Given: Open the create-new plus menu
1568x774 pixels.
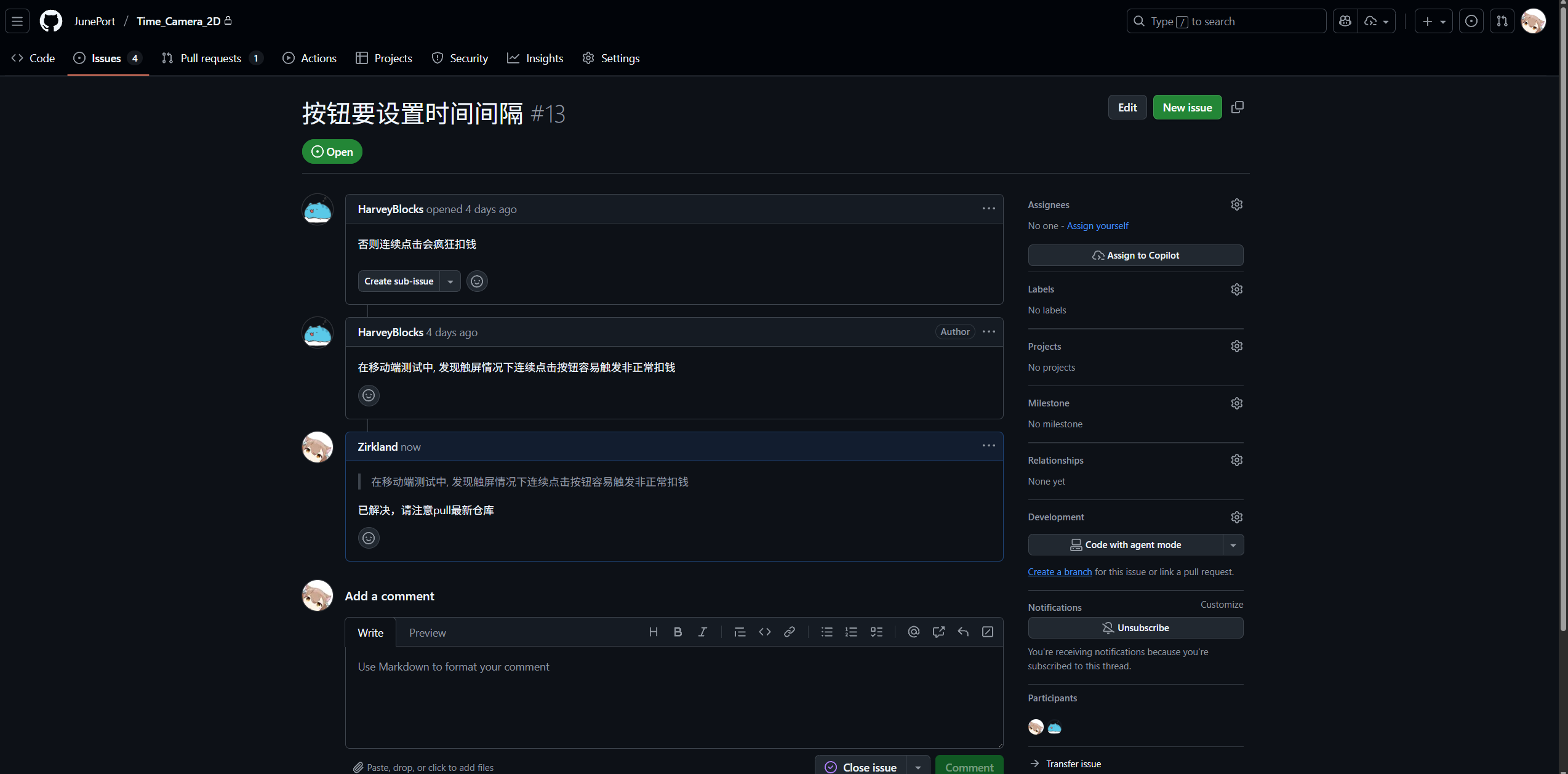Looking at the screenshot, I should [1433, 21].
